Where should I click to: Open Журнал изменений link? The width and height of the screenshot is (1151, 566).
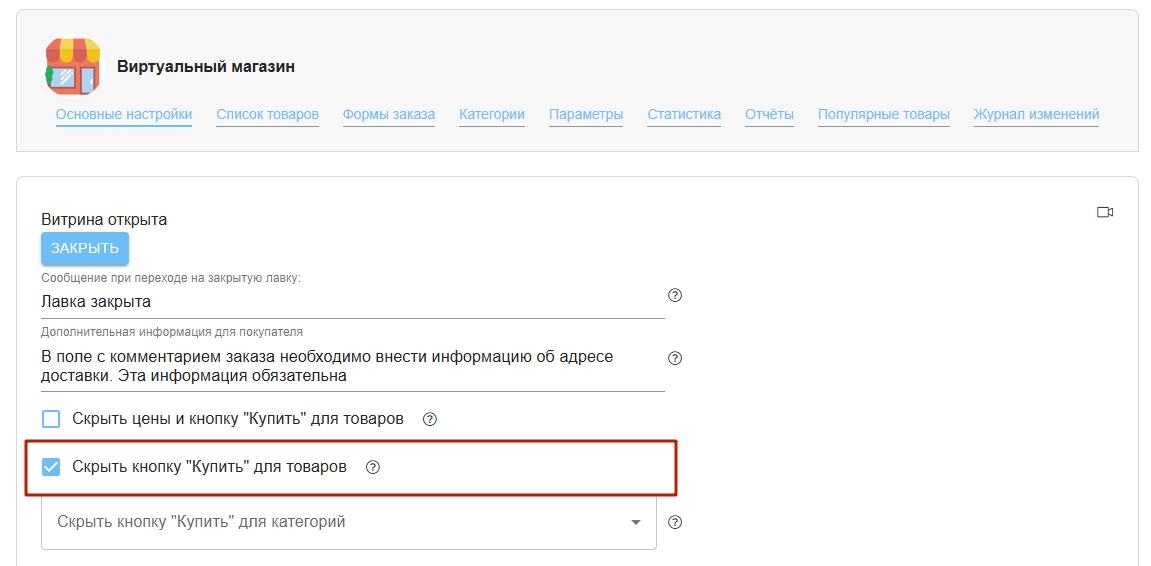[1036, 114]
